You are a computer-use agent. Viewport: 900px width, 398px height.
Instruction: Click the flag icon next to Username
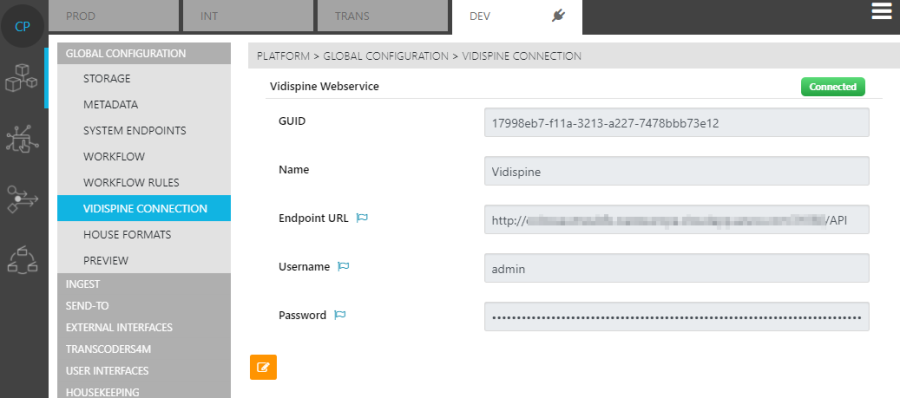(x=343, y=266)
